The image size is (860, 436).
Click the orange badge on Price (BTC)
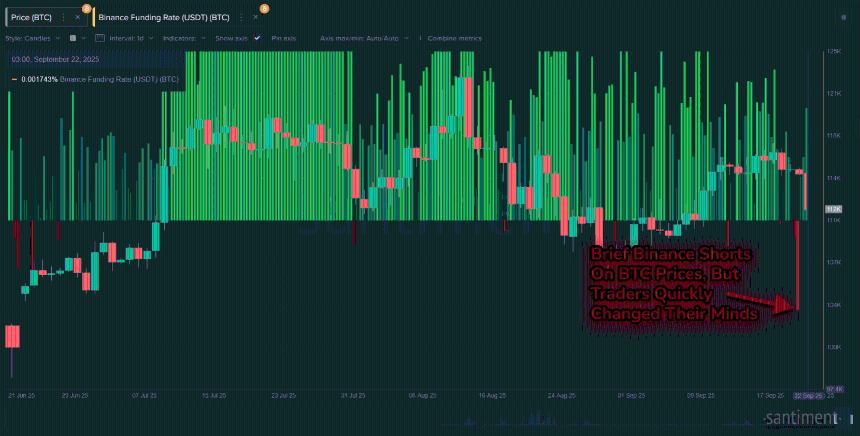[x=86, y=8]
